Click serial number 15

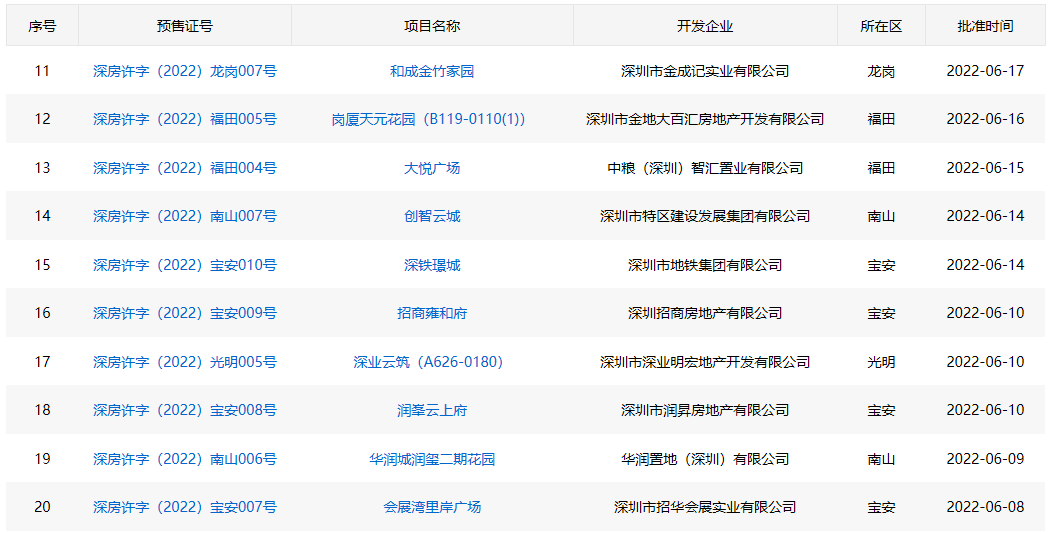pos(42,265)
